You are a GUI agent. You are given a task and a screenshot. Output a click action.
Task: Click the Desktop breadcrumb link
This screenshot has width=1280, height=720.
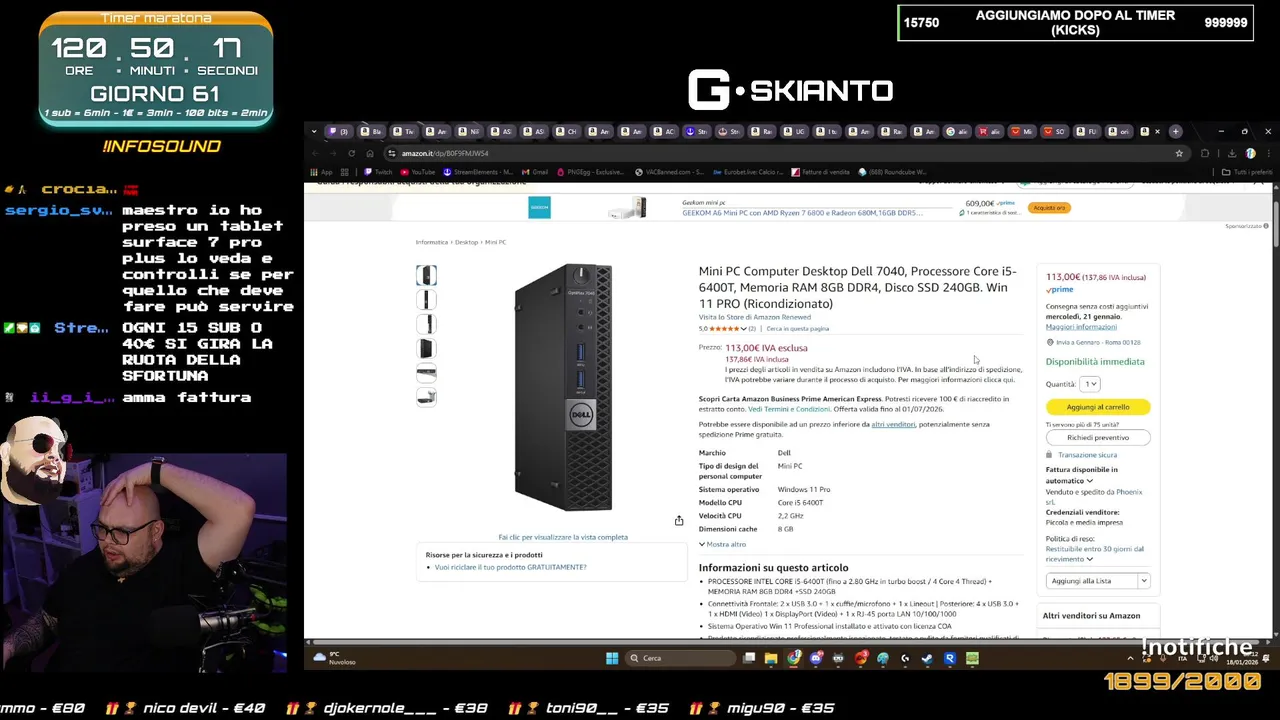(x=466, y=242)
